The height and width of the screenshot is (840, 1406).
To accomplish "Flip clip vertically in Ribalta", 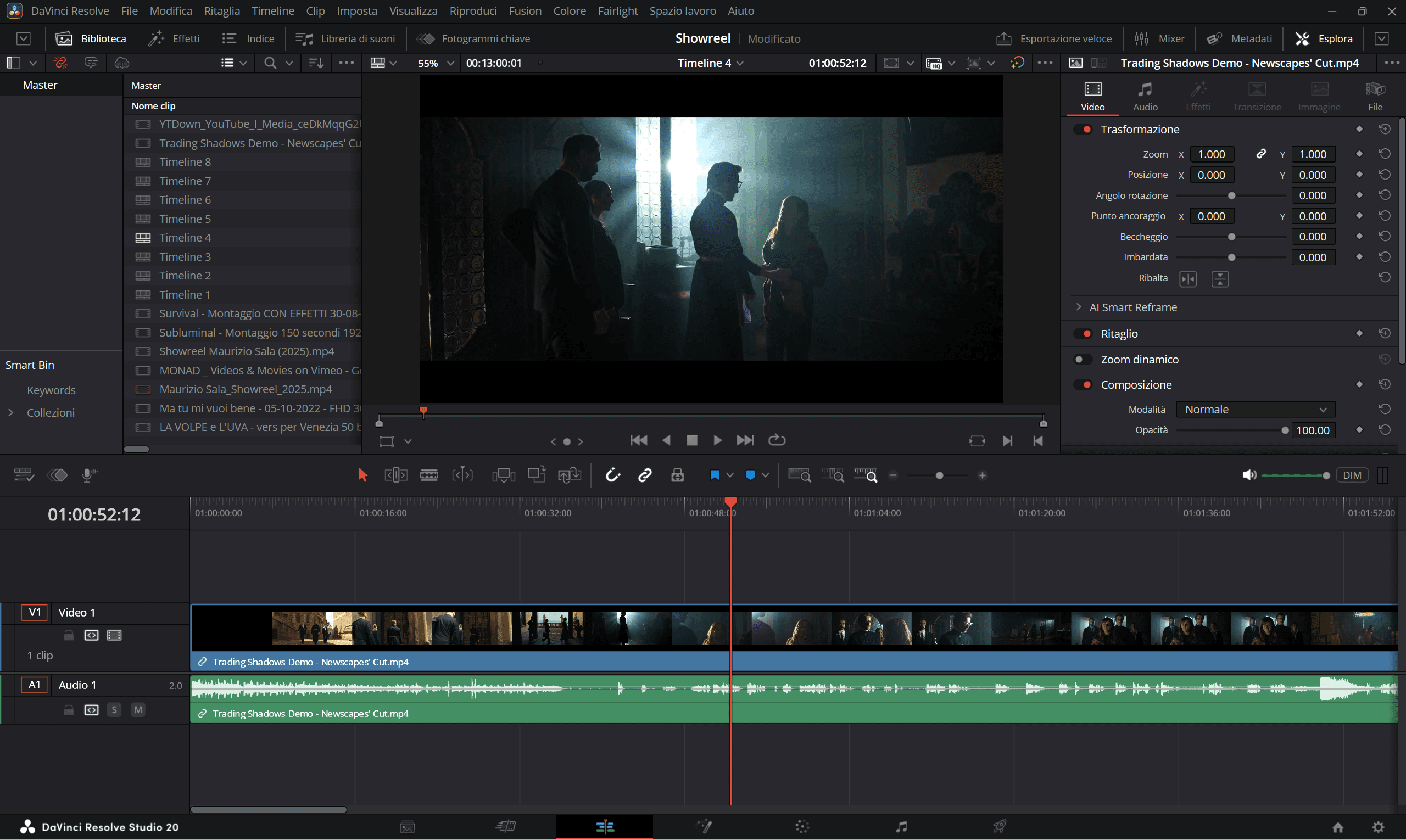I will 1220,278.
